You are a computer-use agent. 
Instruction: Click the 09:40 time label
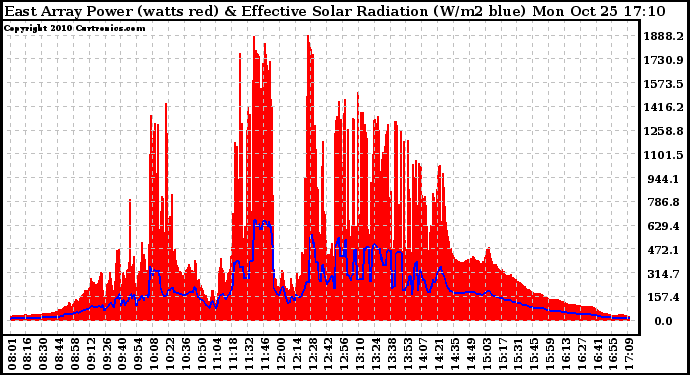click(123, 354)
